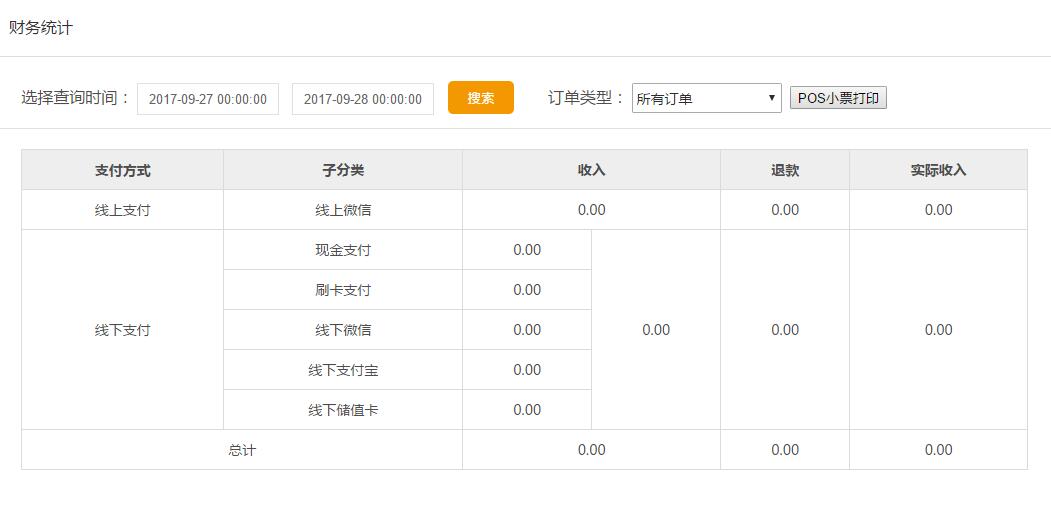Select the 线上支付 row label
This screenshot has width=1051, height=515.
coord(122,210)
